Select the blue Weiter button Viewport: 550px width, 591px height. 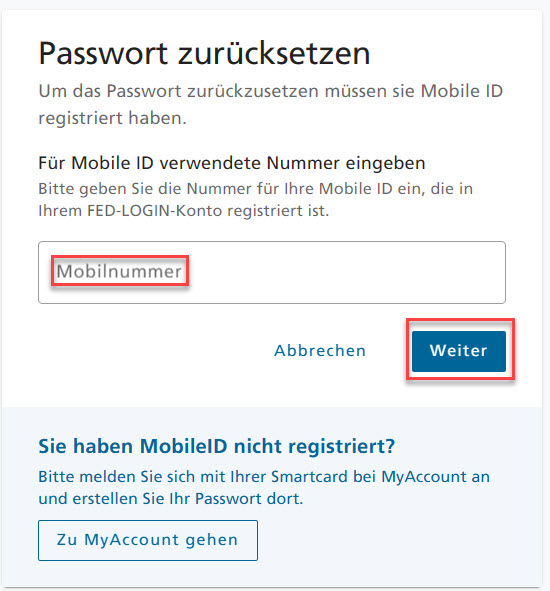tap(459, 351)
